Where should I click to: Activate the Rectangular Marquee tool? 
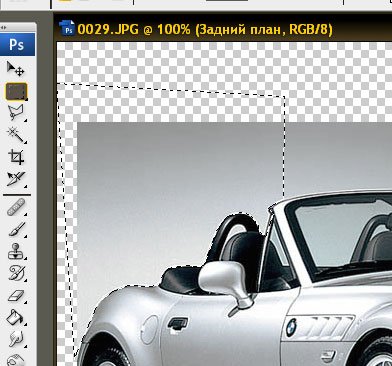tap(16, 91)
